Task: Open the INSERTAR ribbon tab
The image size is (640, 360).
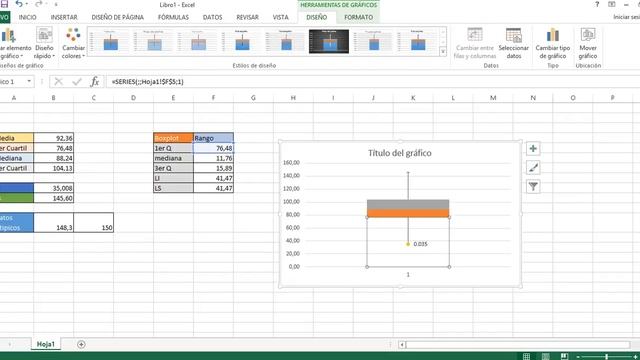Action: tap(64, 17)
